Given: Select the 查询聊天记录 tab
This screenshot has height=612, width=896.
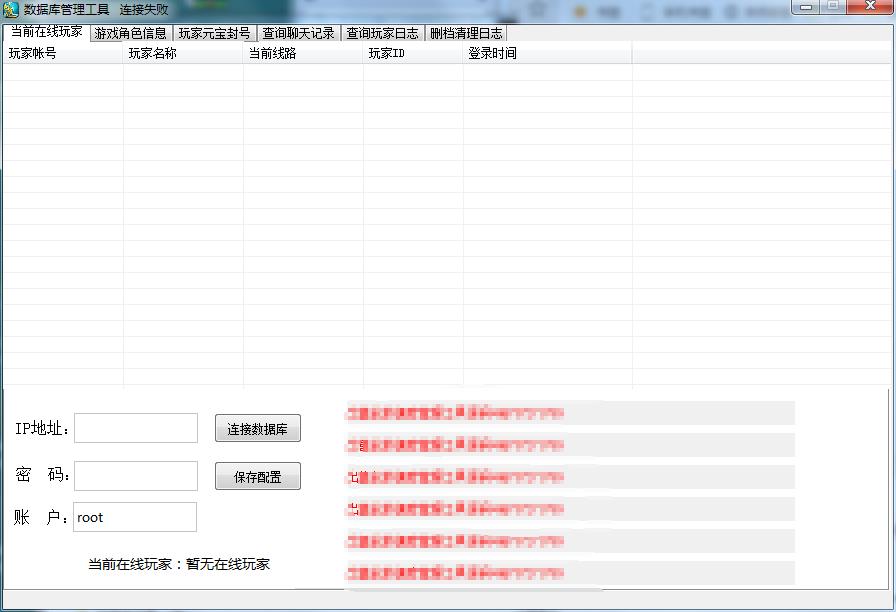Looking at the screenshot, I should click(298, 33).
